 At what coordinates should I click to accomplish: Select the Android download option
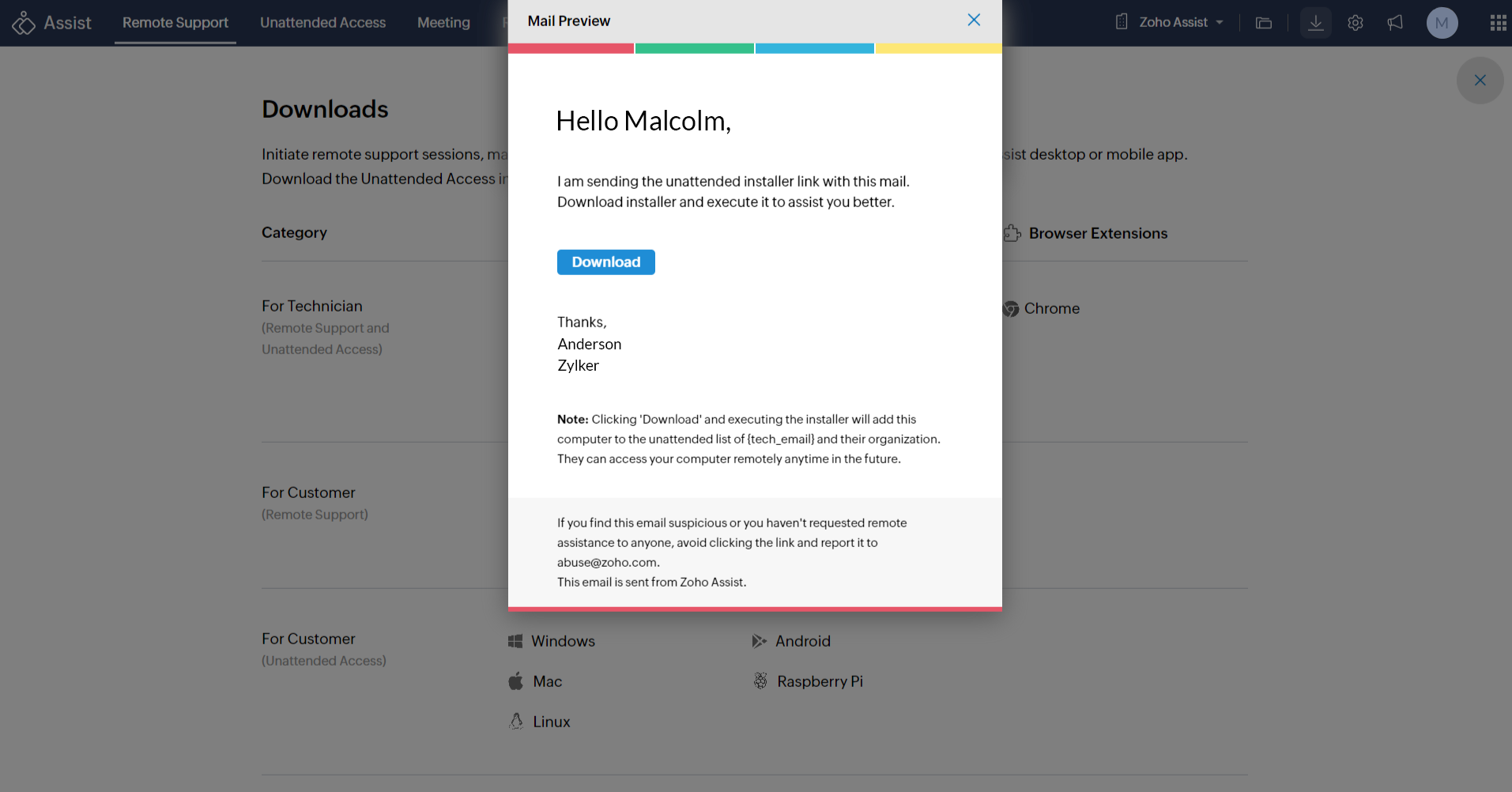point(802,641)
